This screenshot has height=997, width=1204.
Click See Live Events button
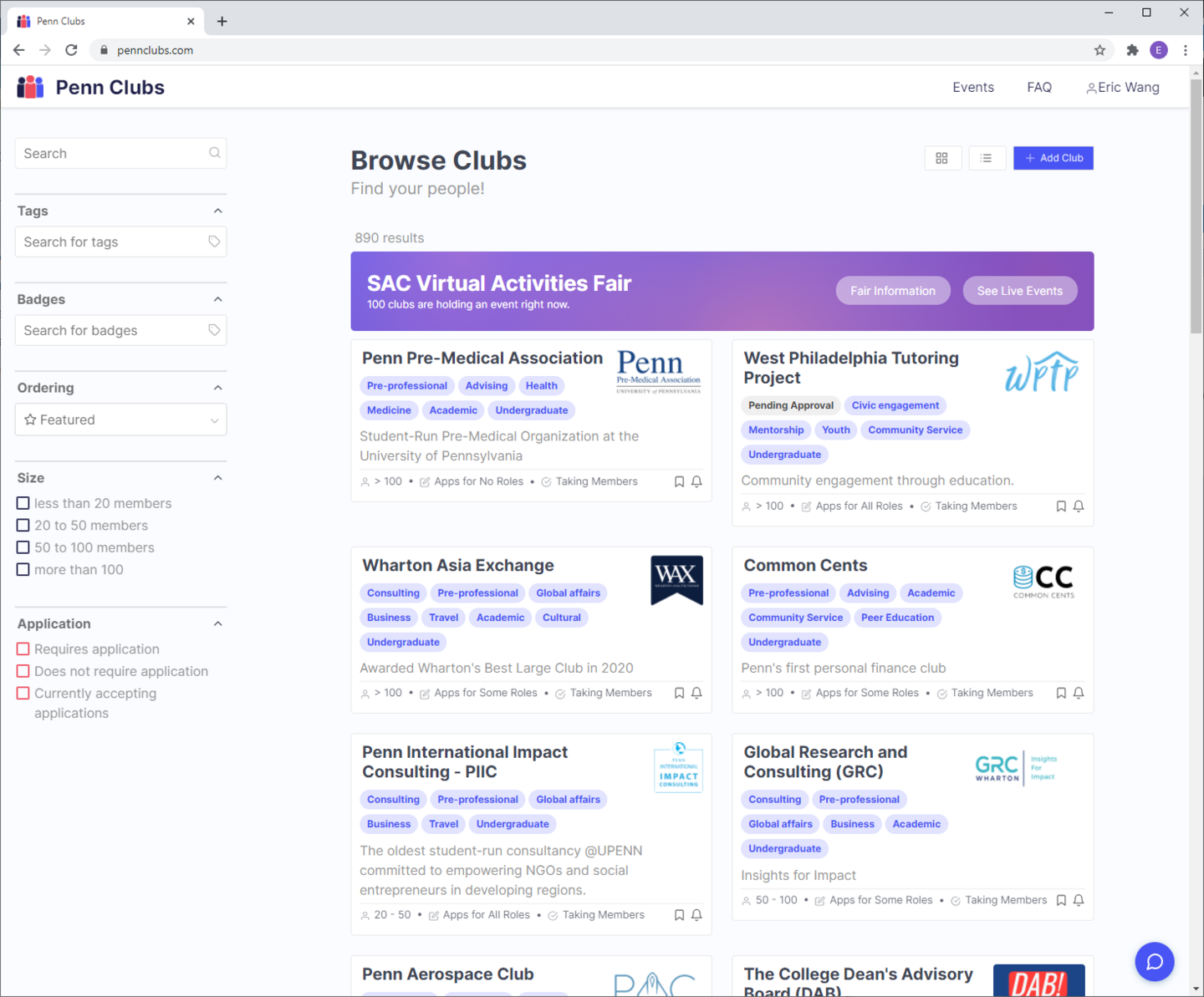click(1020, 291)
